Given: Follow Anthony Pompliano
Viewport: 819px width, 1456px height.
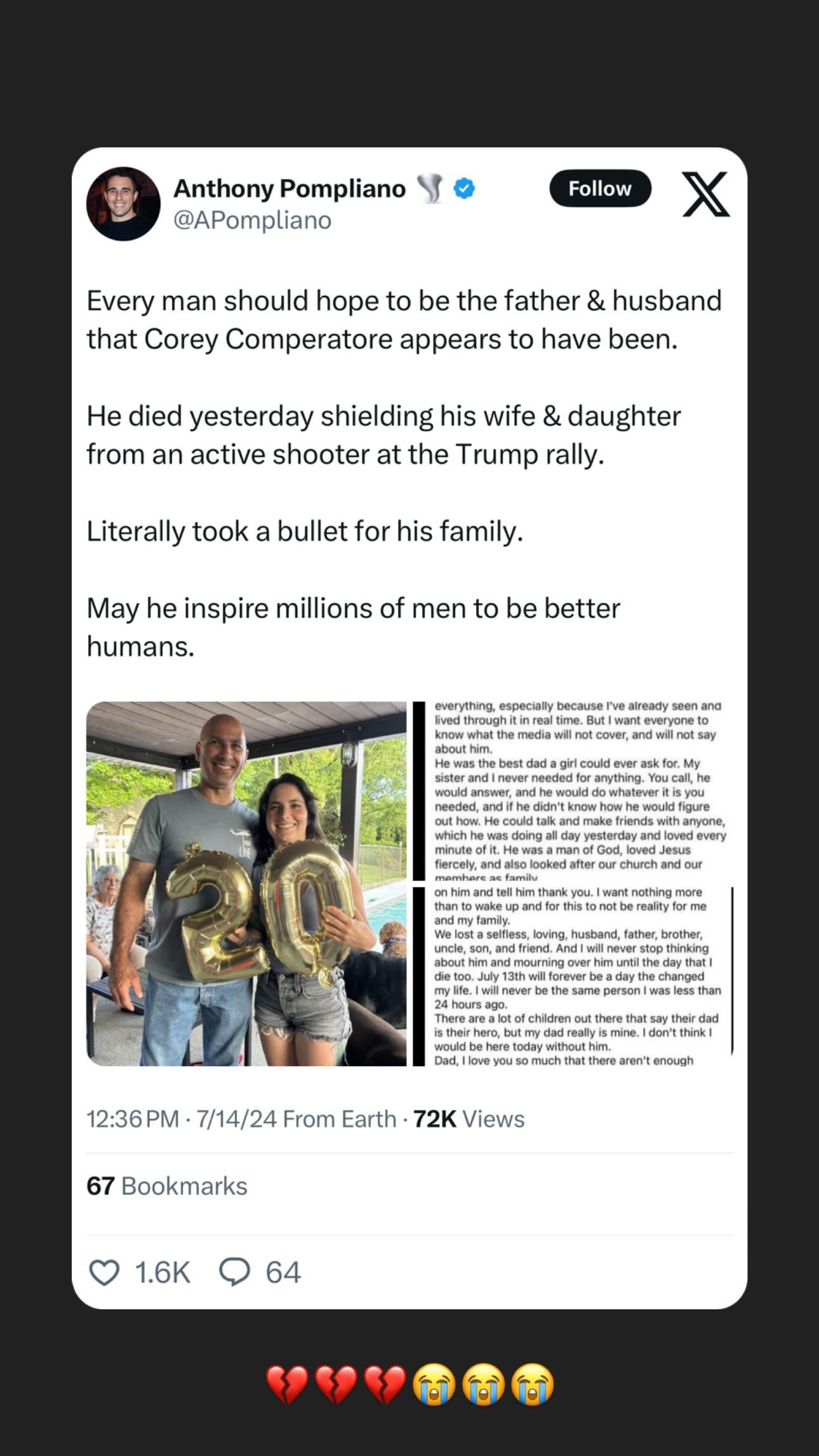Looking at the screenshot, I should click(x=600, y=188).
